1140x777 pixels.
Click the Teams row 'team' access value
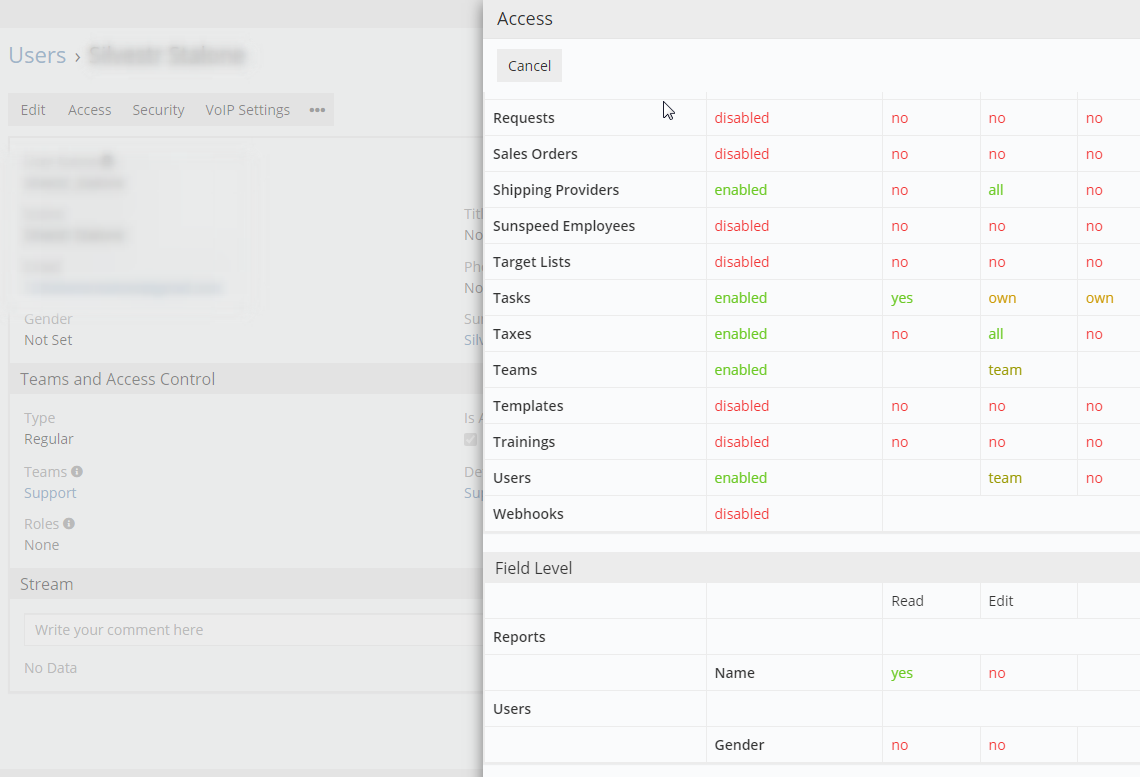pos(1005,370)
